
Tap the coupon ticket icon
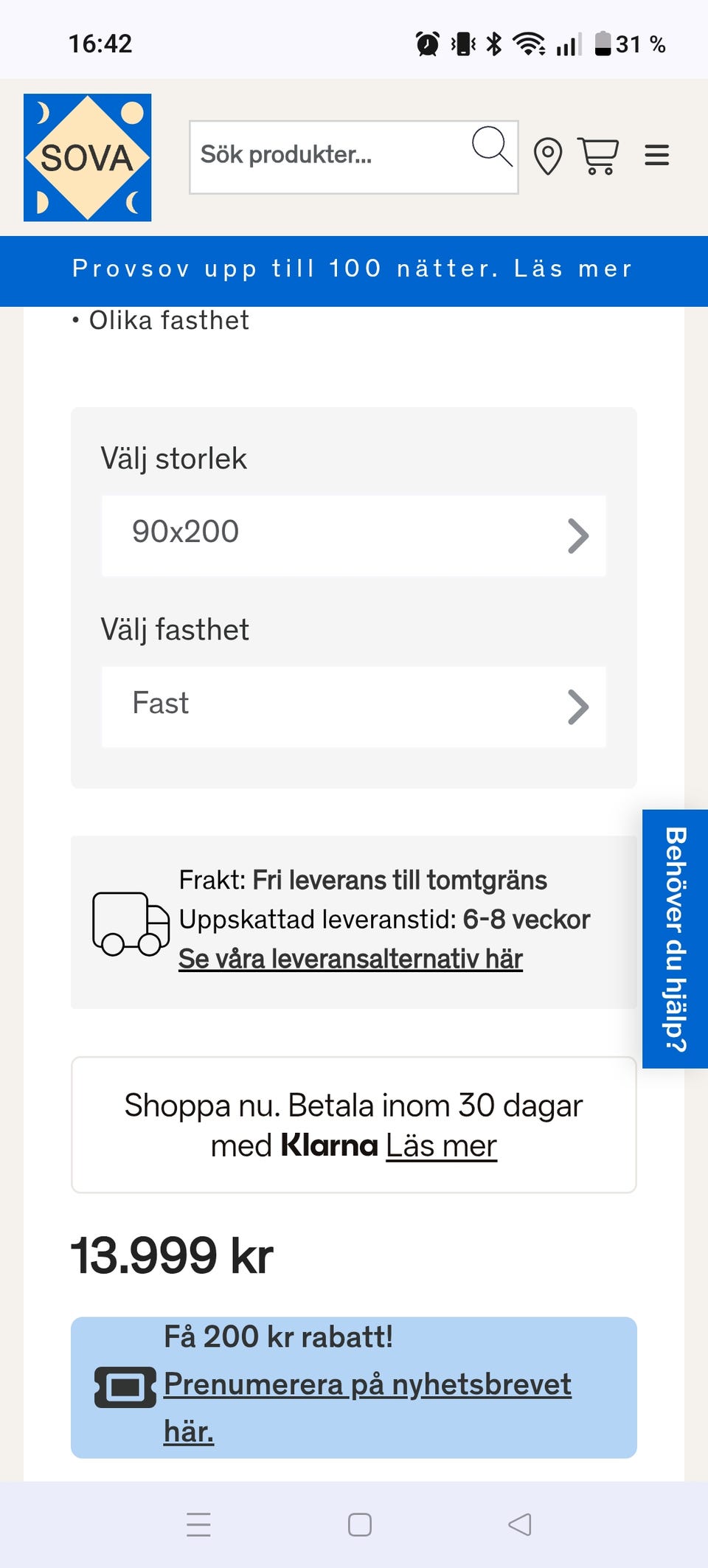point(125,1387)
